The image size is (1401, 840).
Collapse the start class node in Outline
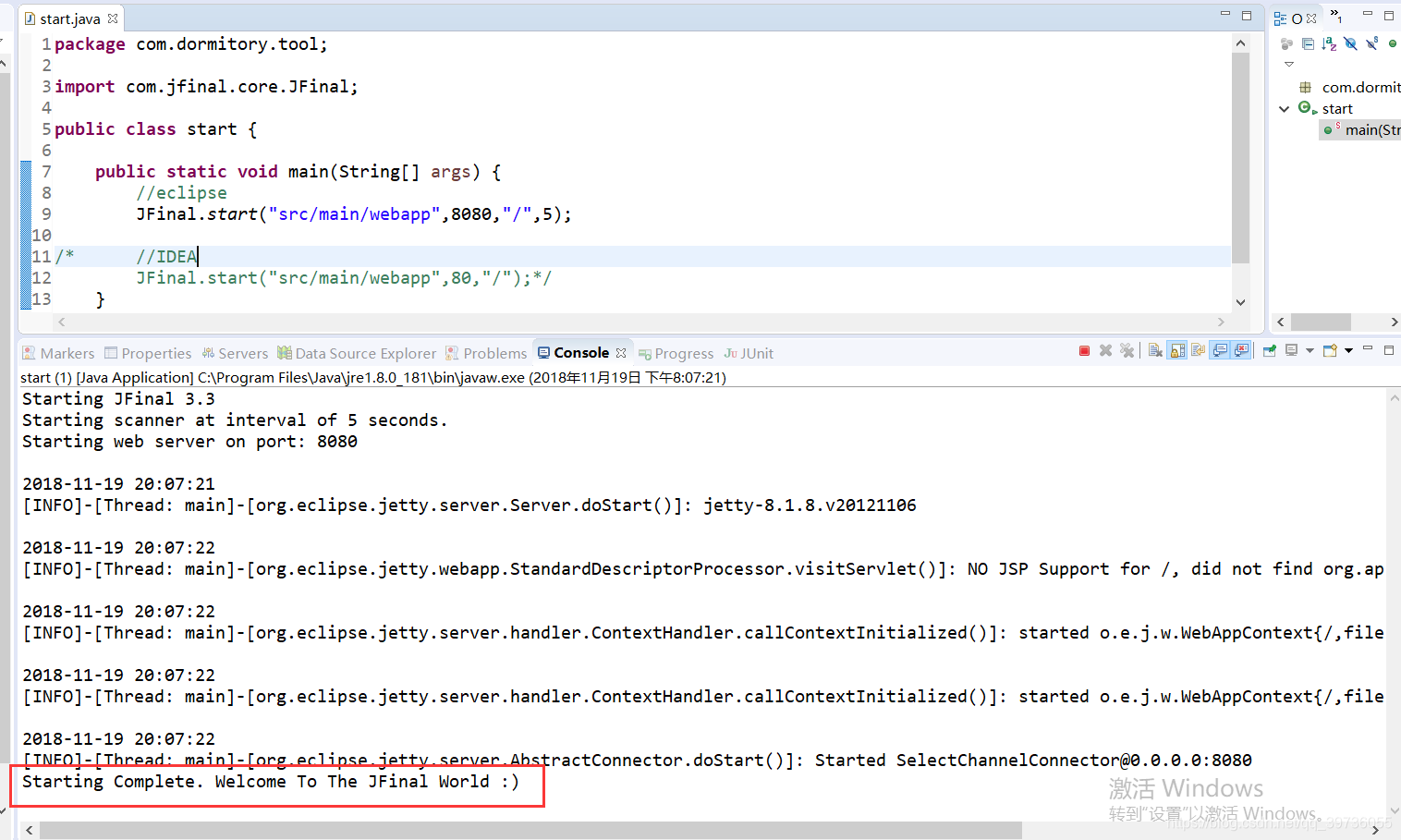1284,109
